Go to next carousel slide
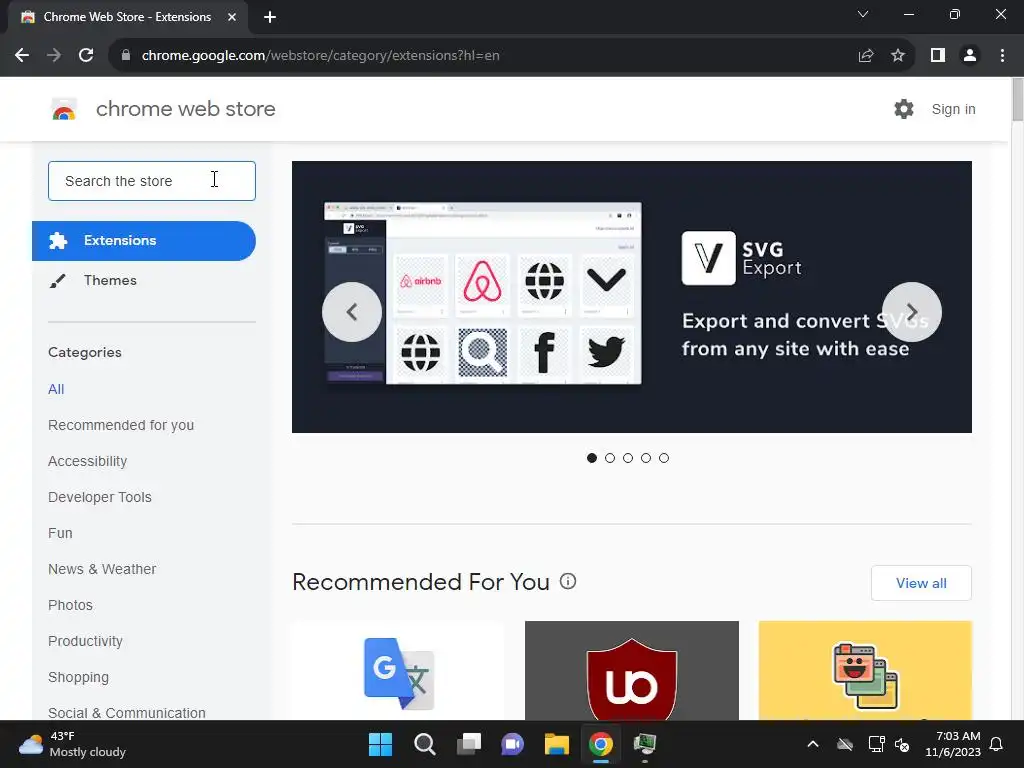This screenshot has height=768, width=1024. pyautogui.click(x=912, y=312)
